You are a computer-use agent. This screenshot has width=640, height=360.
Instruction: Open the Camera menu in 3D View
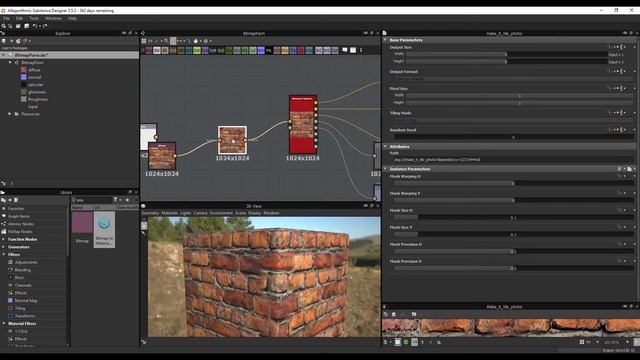(200, 213)
